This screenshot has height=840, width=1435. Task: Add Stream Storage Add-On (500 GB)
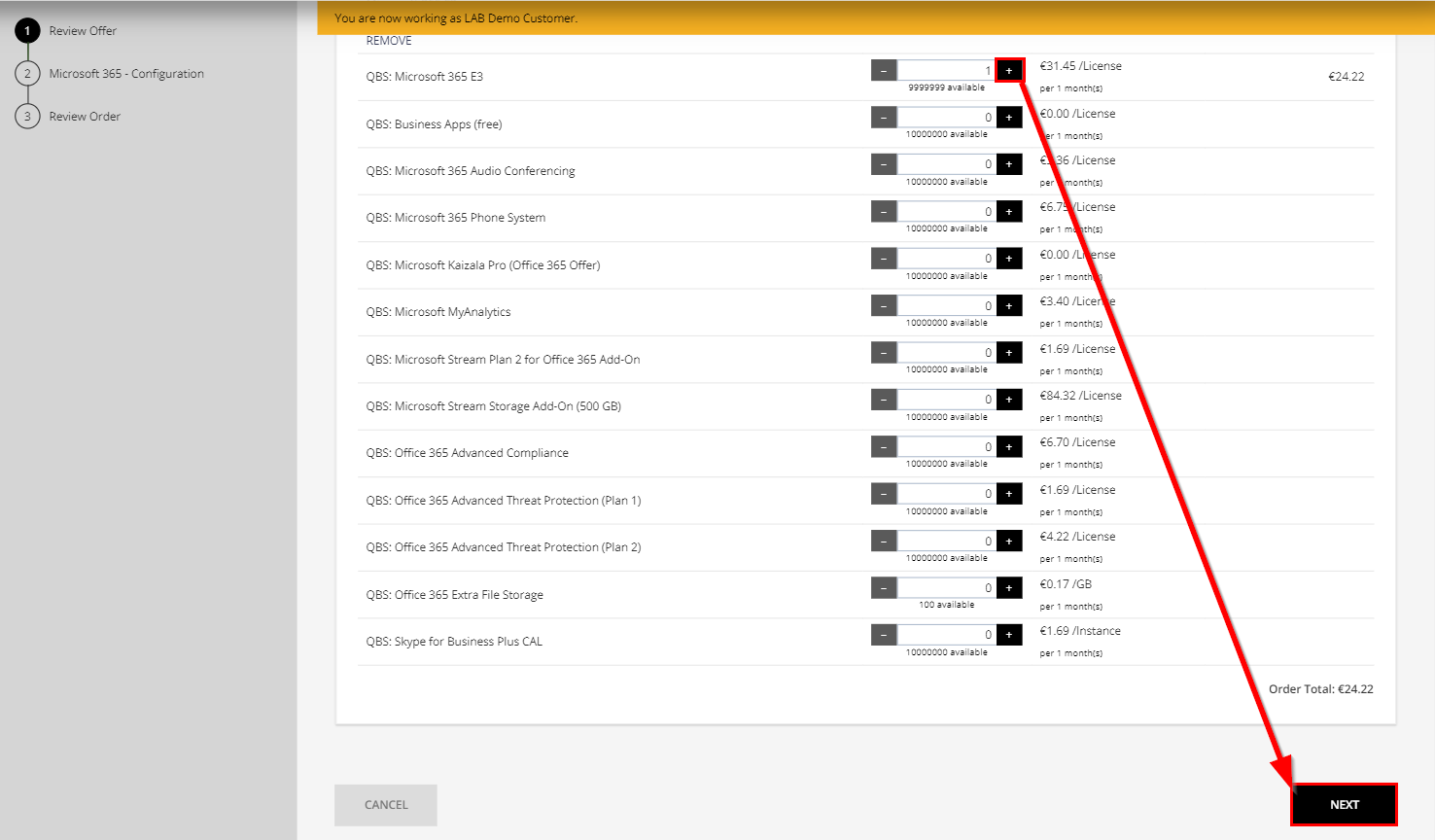click(x=1009, y=400)
